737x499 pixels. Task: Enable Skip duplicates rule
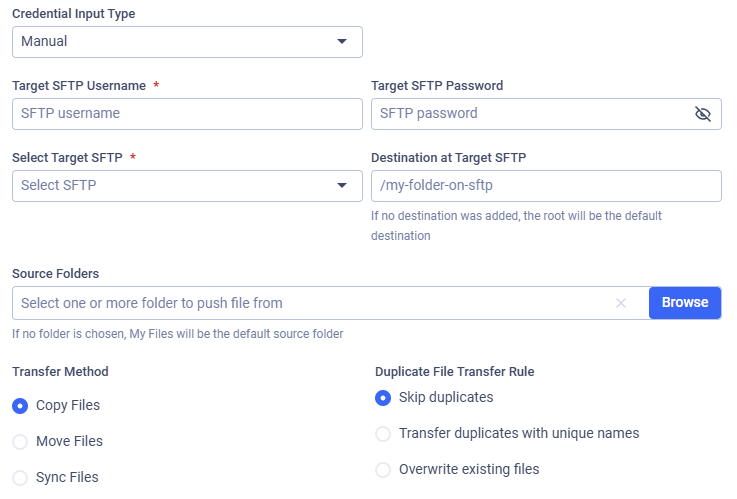point(383,398)
